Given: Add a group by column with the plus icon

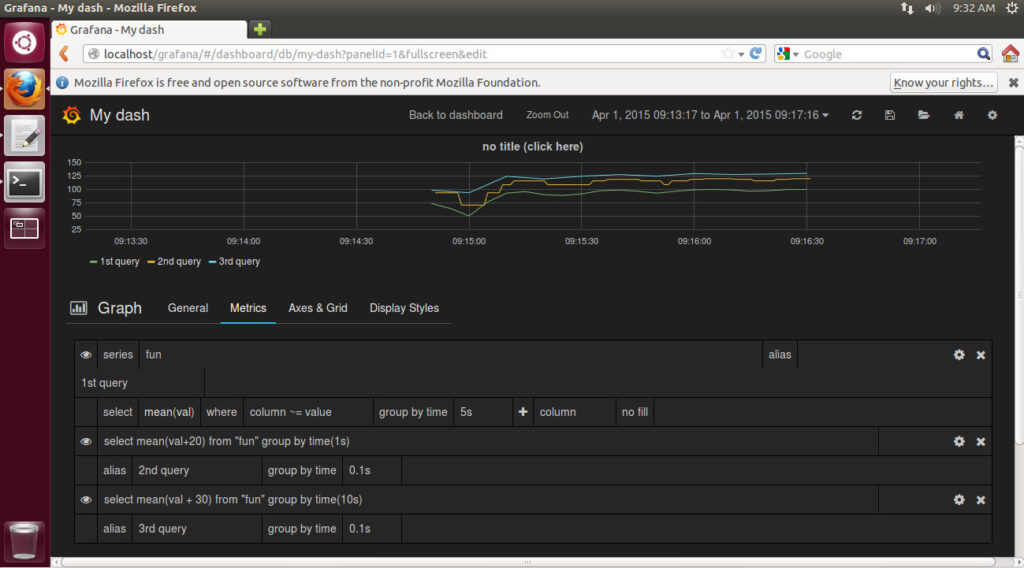Looking at the screenshot, I should [522, 412].
